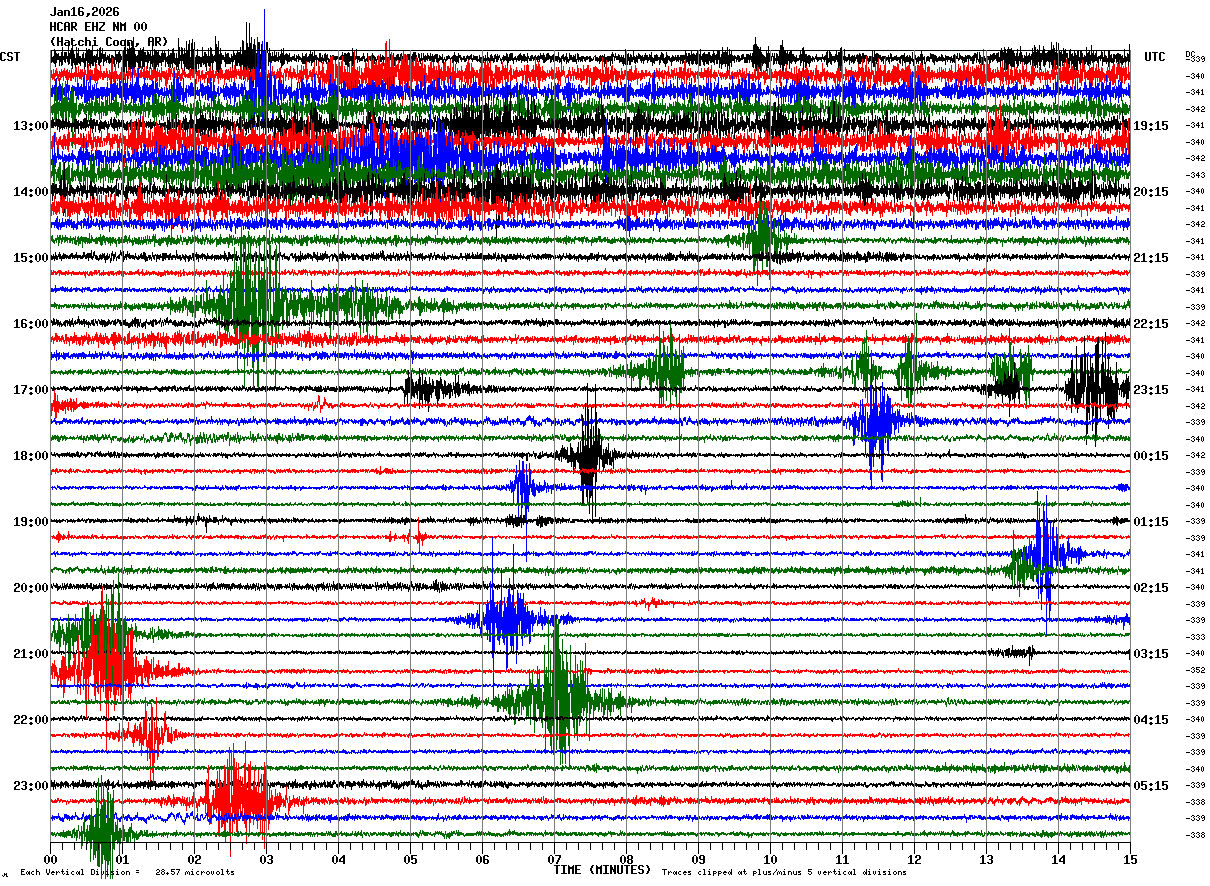Click the 23:15 UTC time label
Viewport: 1210px width, 886px height.
[x=1151, y=390]
